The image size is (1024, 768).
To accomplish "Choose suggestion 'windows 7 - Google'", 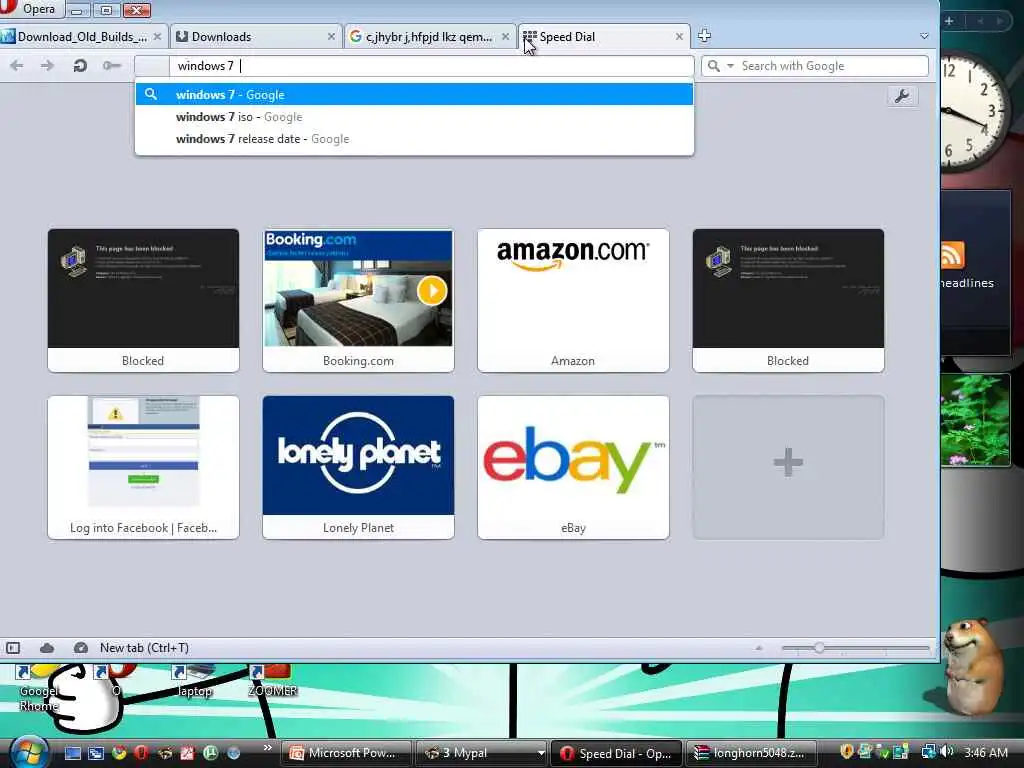I will point(414,95).
